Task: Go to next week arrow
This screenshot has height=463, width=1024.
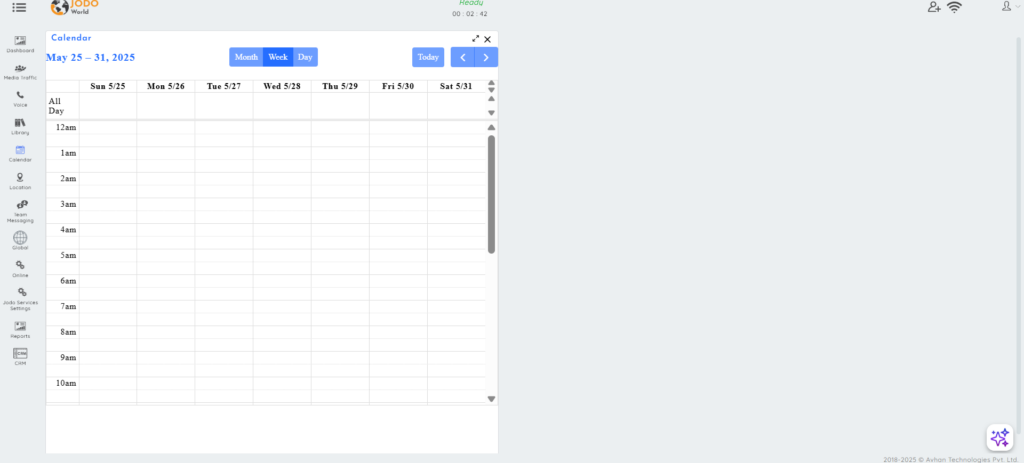Action: (486, 57)
